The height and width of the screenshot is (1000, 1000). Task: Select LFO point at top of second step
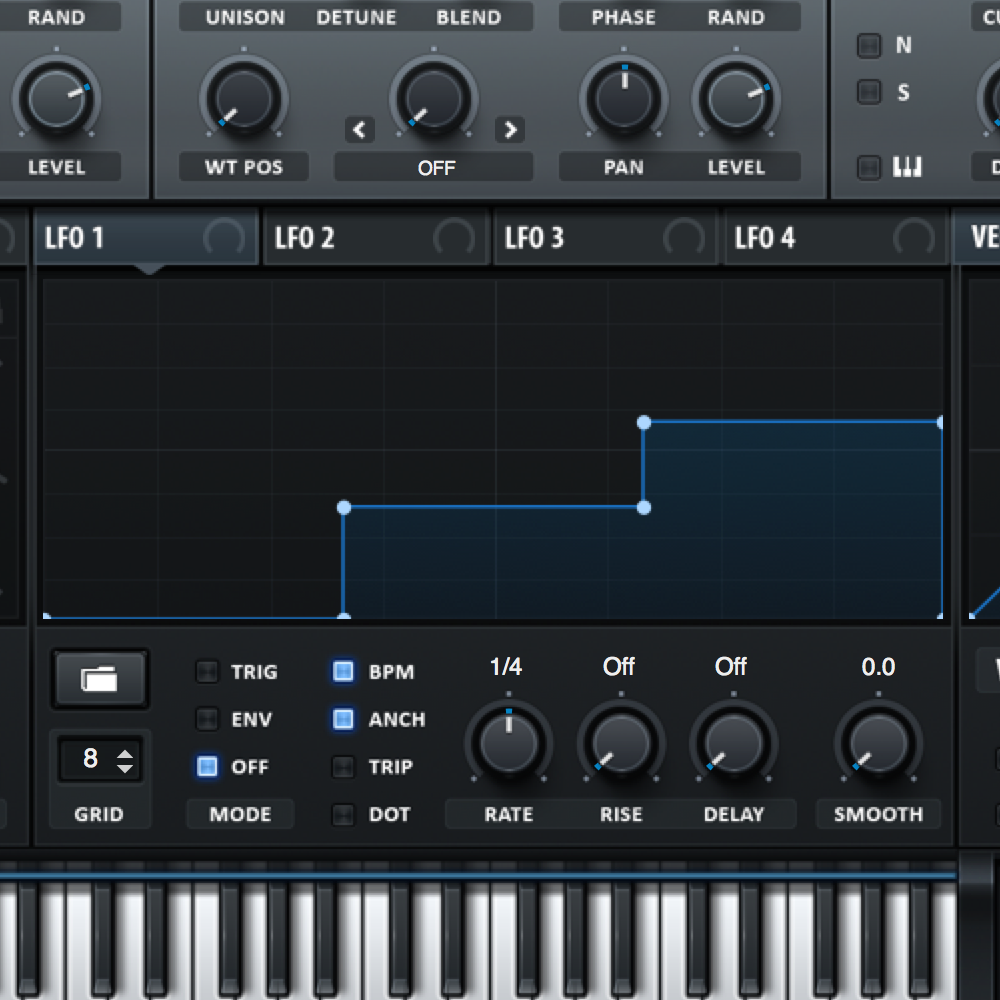coord(644,422)
